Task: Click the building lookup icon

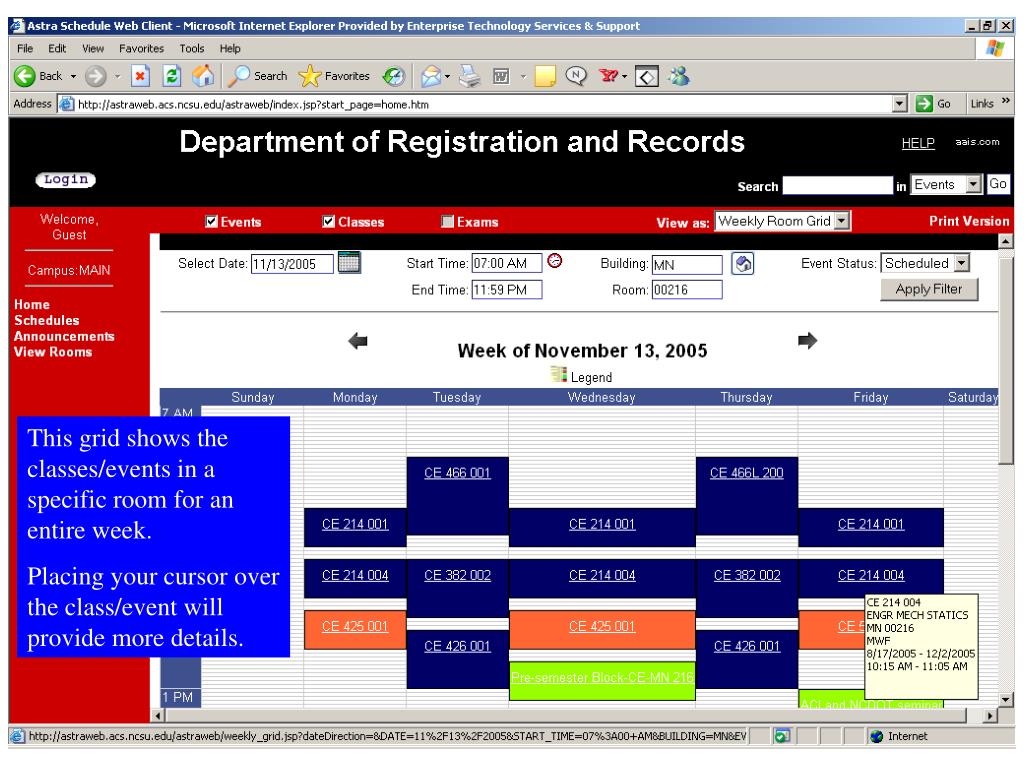Action: (x=743, y=264)
